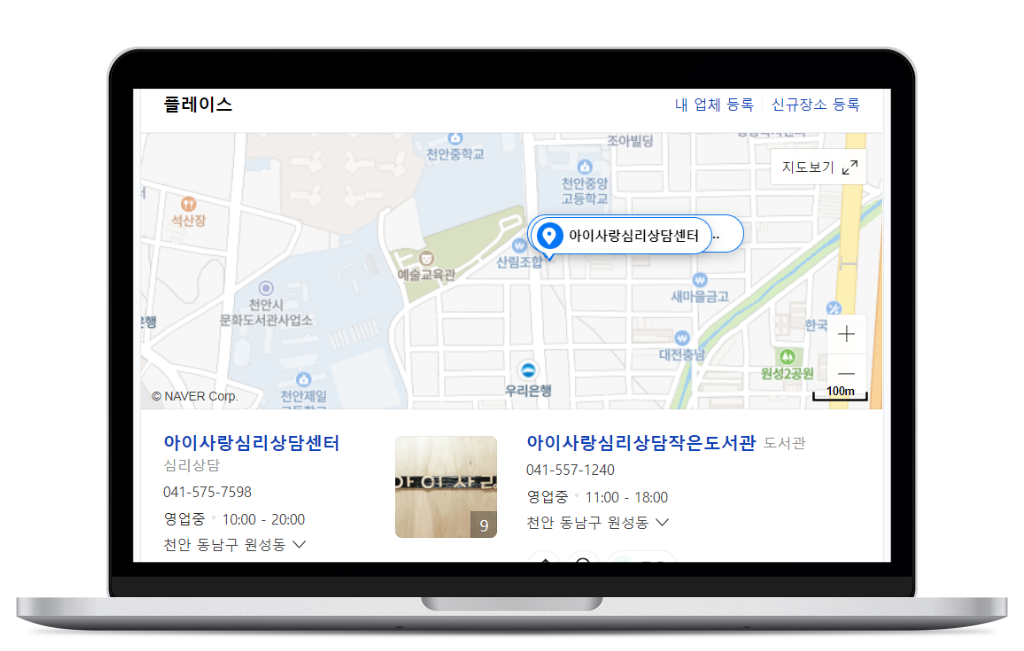Click the 대전충남 bank icon on map
Viewport: 1024px width, 651px height.
point(682,338)
